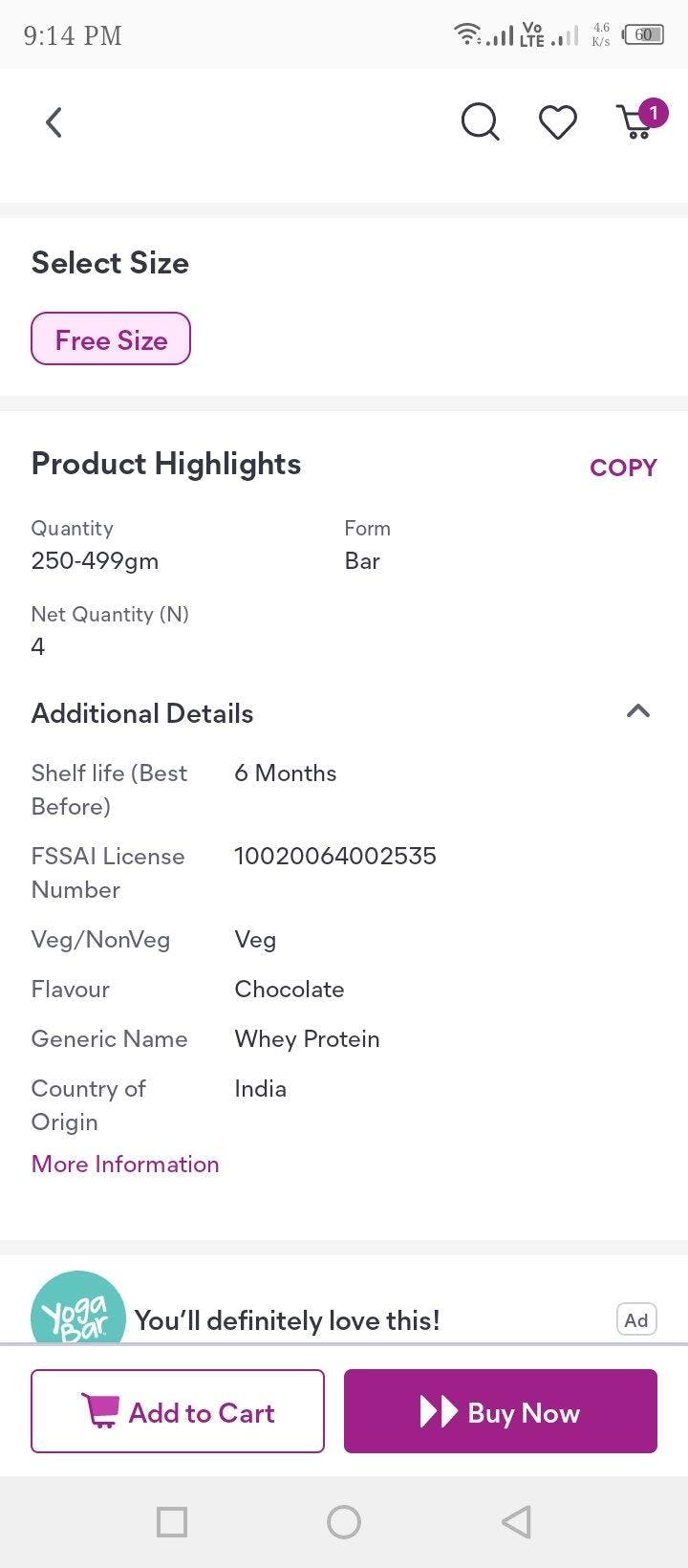688x1568 pixels.
Task: Open recent apps square button
Action: [x=172, y=1521]
